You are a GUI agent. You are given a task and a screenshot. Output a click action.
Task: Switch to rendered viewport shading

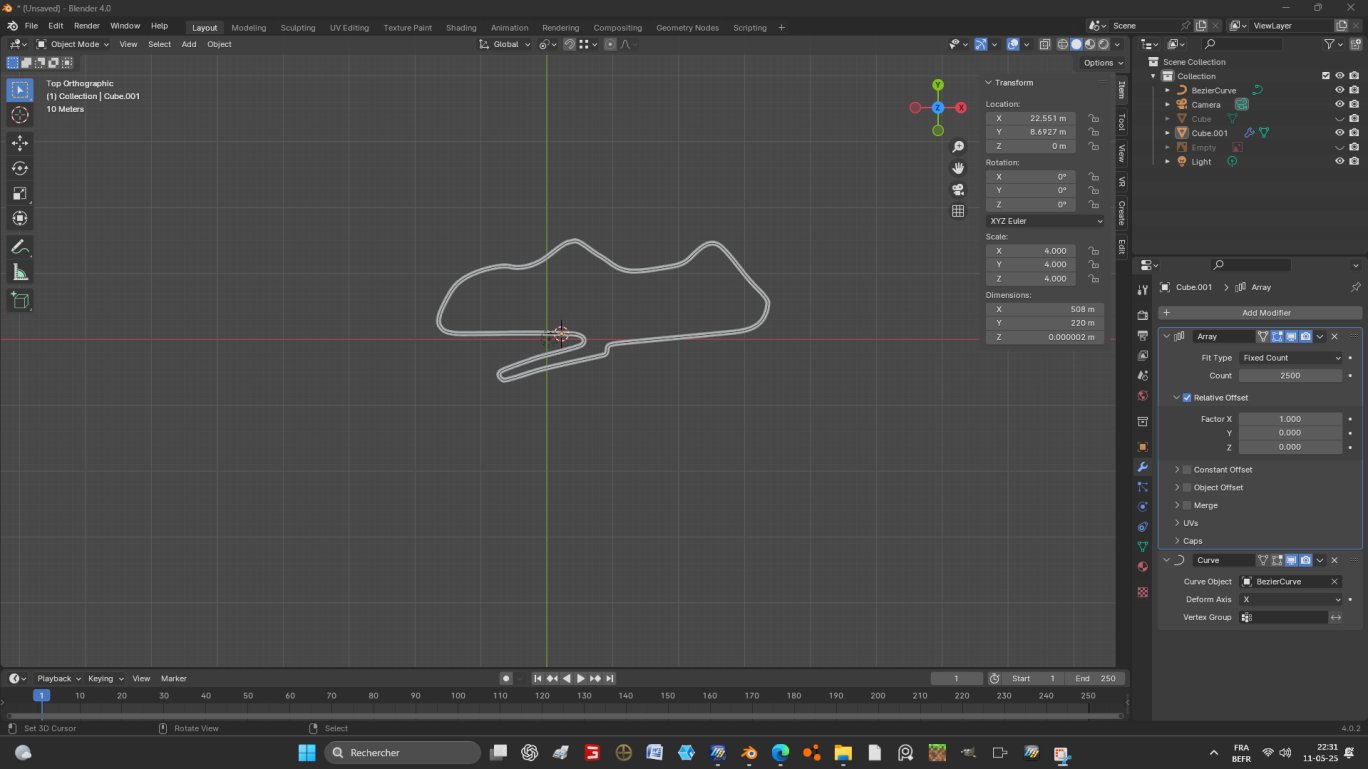pyautogui.click(x=1103, y=44)
